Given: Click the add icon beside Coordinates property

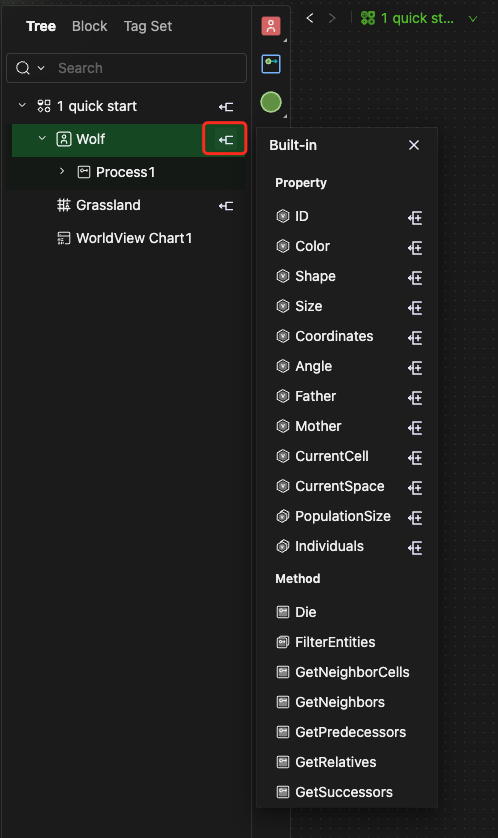Looking at the screenshot, I should pyautogui.click(x=415, y=337).
